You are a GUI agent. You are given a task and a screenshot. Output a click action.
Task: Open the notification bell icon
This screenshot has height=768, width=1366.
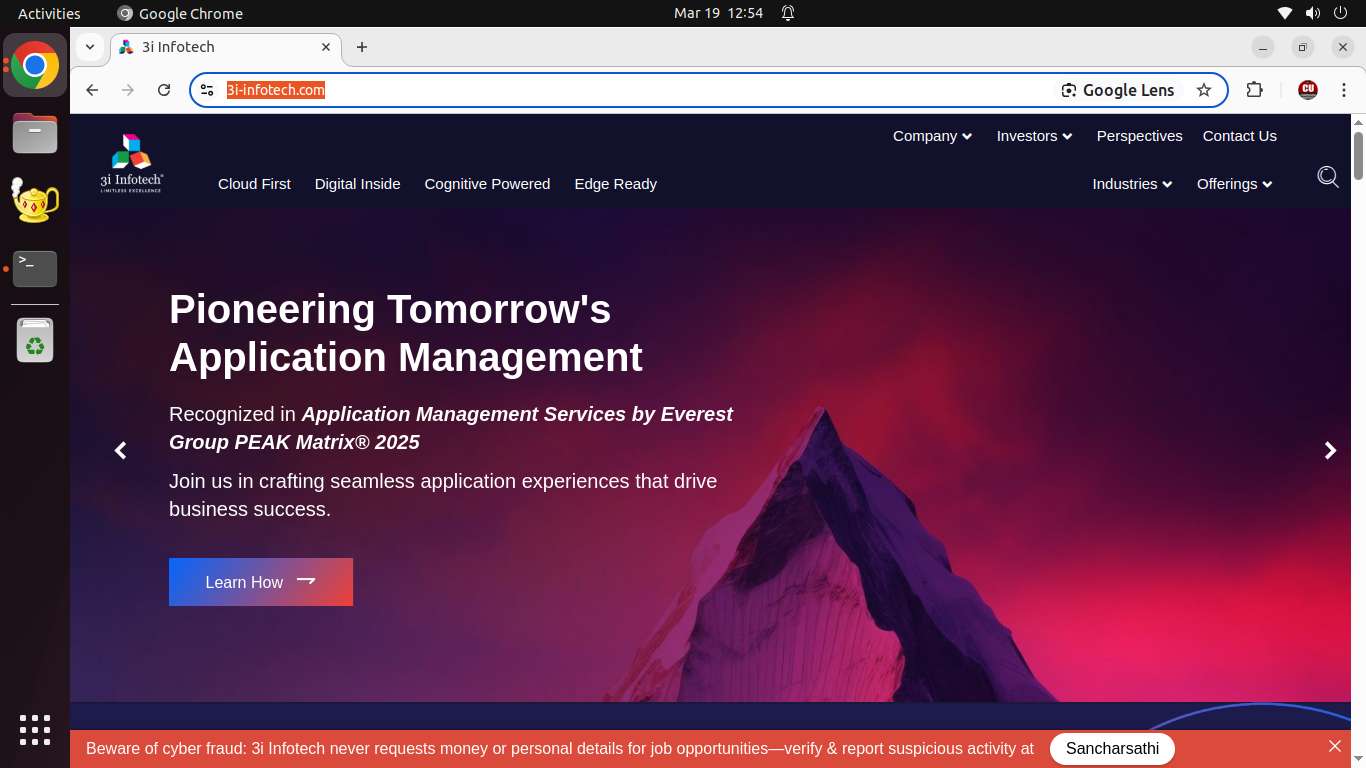[x=788, y=13]
